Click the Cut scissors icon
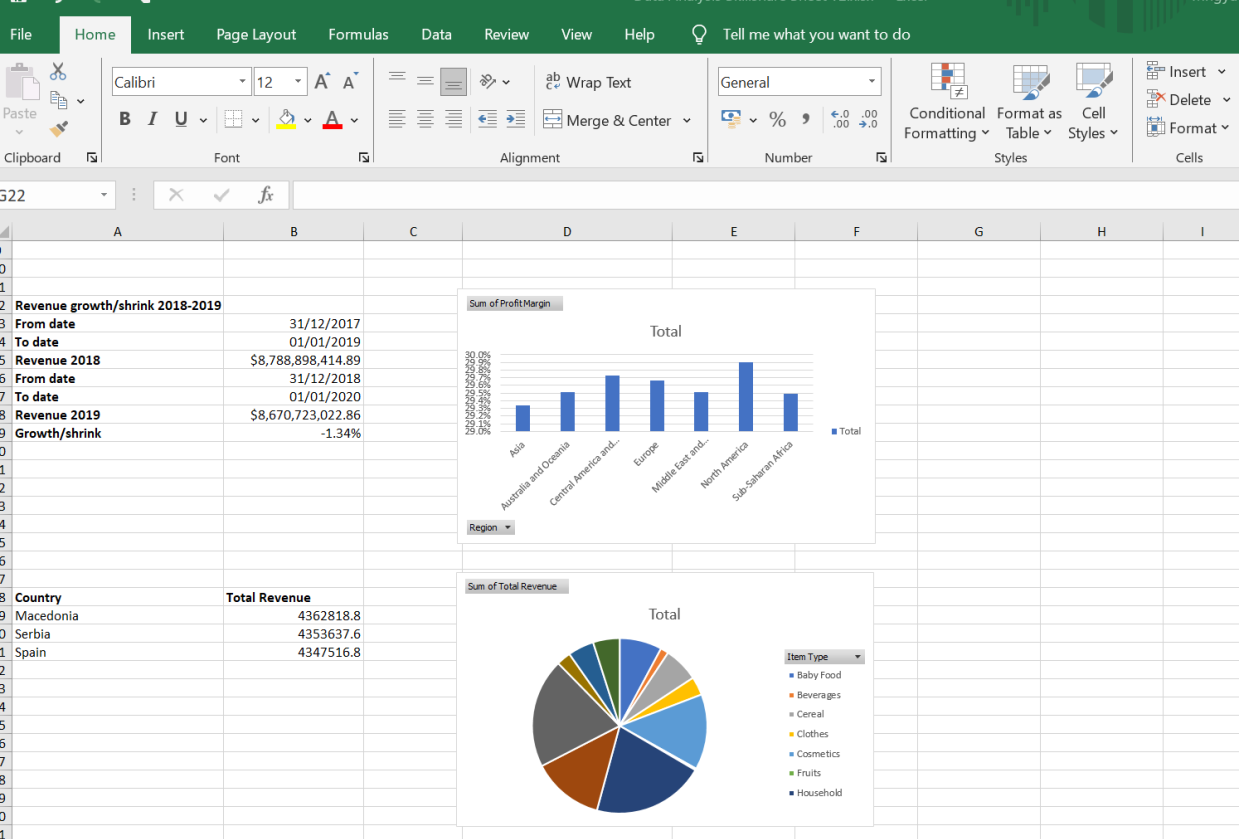Viewport: 1239px width, 839px height. [x=58, y=72]
